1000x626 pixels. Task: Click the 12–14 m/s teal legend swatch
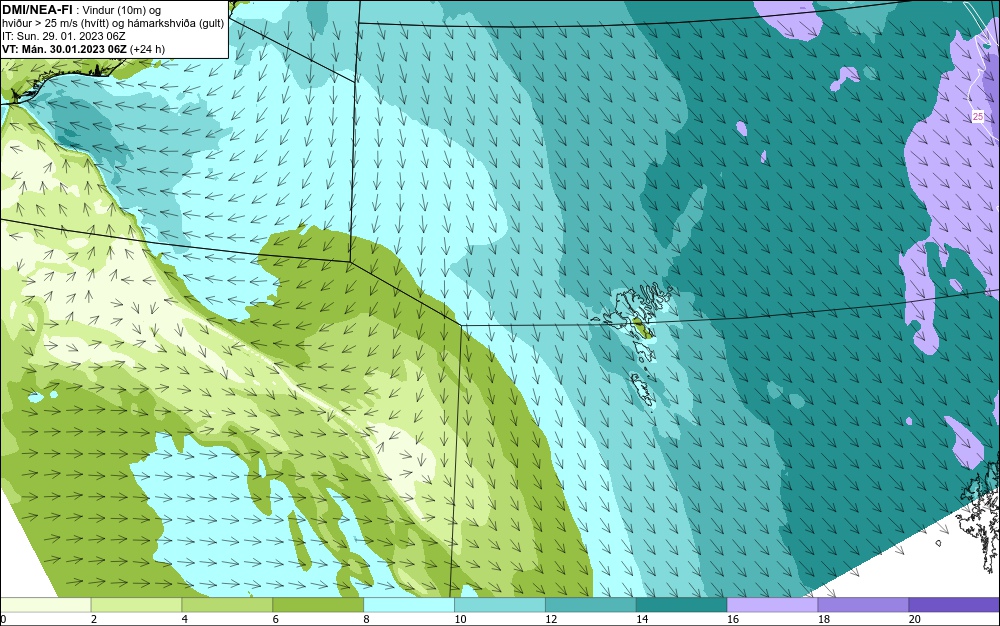(591, 605)
